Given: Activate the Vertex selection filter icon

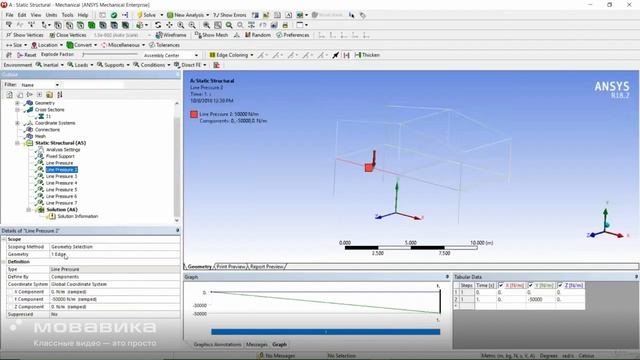Looking at the screenshot, I should tap(58, 25).
